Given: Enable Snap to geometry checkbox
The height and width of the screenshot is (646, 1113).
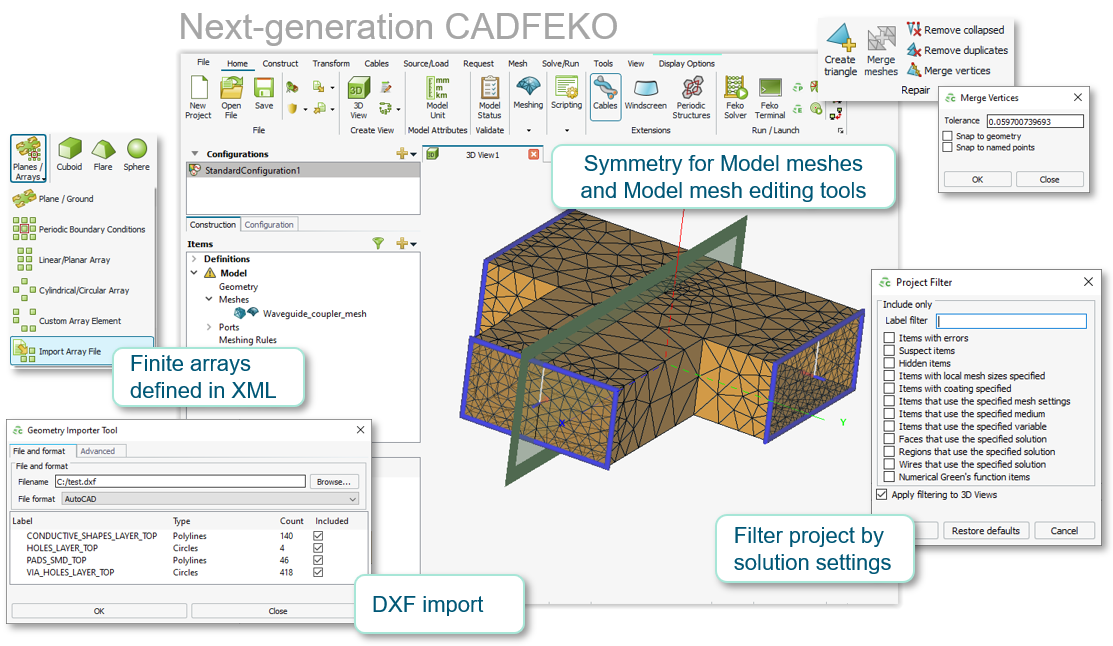Looking at the screenshot, I should pyautogui.click(x=948, y=136).
